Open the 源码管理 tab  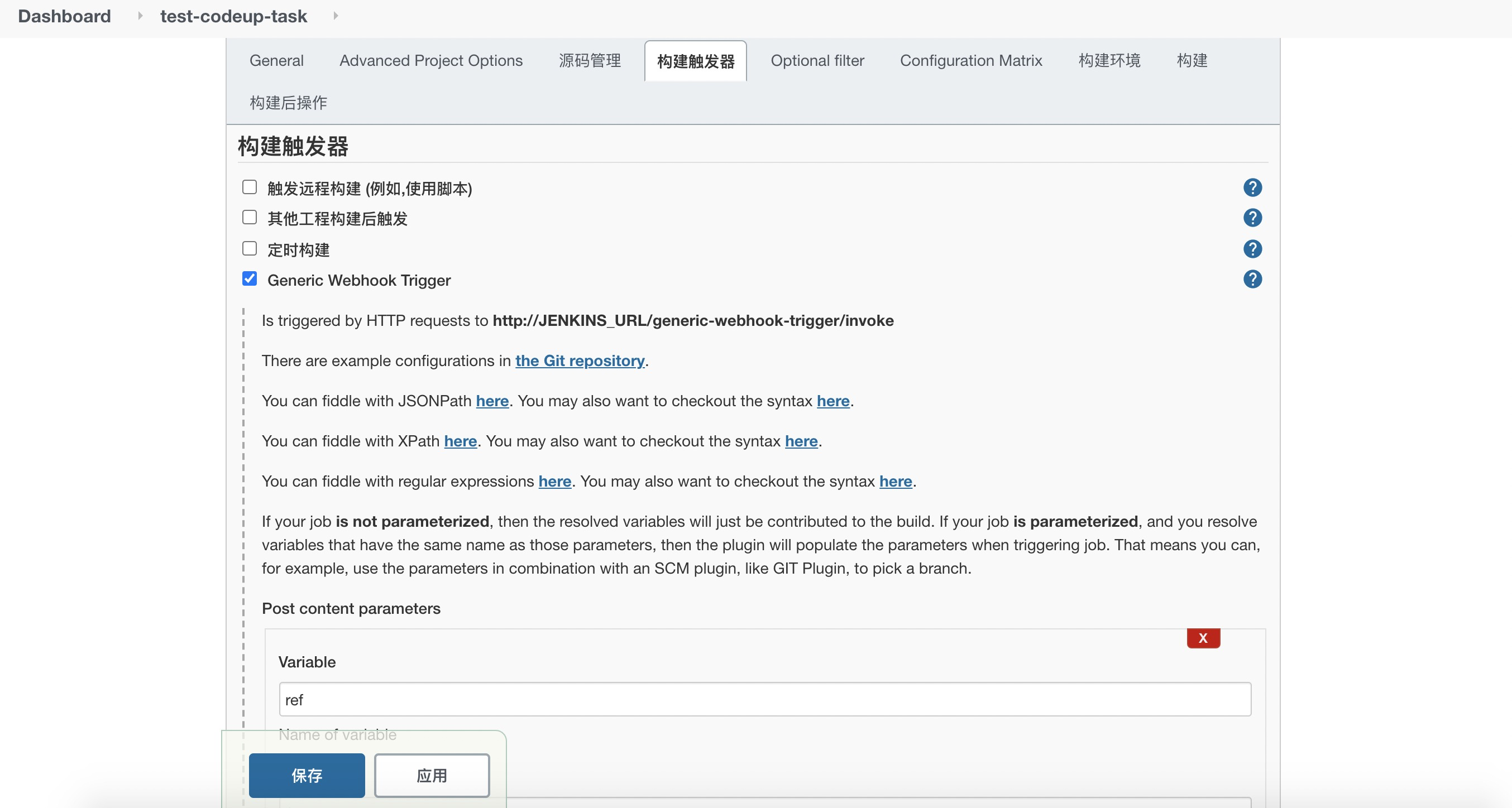point(589,60)
